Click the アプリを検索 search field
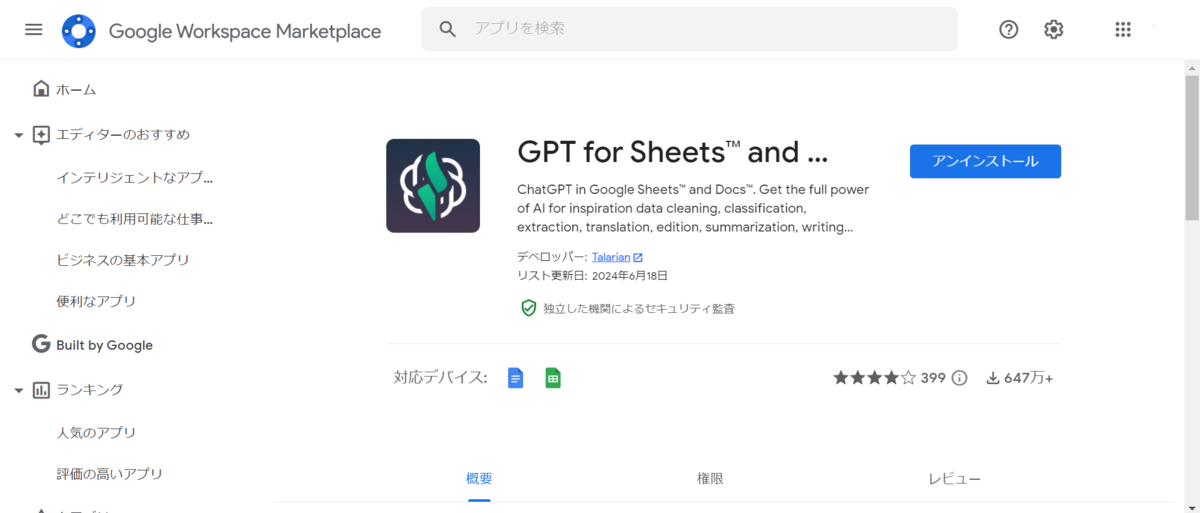Screen dimensions: 1200x513 [x=689, y=29]
